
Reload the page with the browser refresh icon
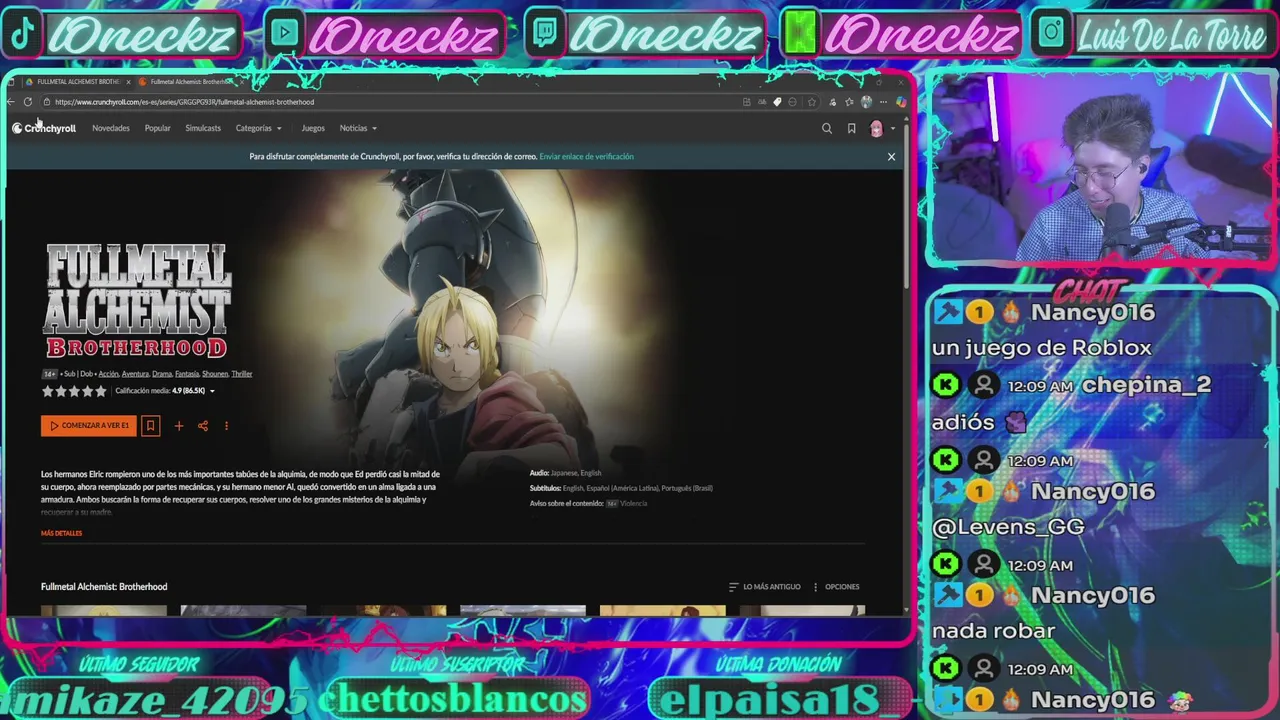point(28,102)
